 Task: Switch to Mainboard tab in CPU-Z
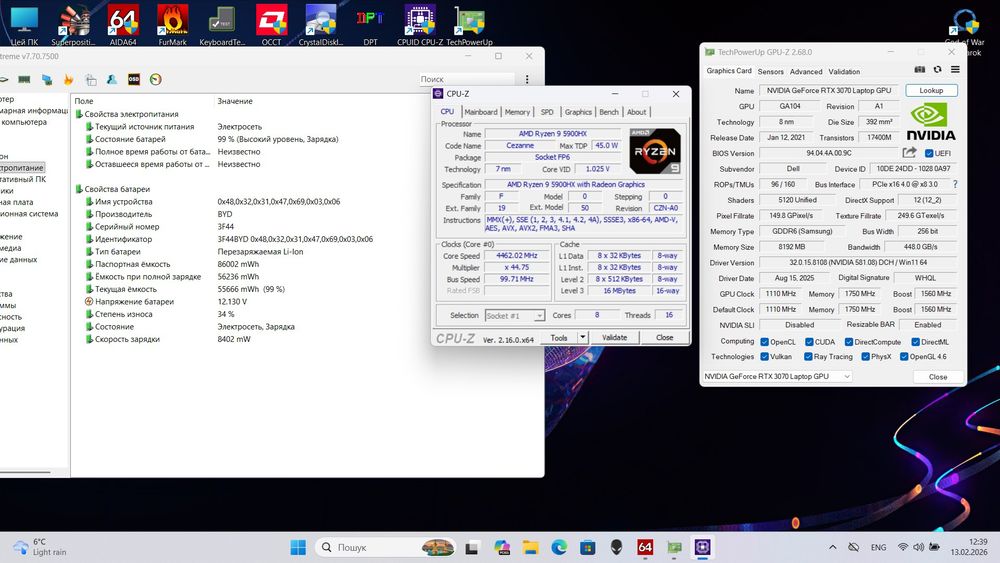pos(481,112)
